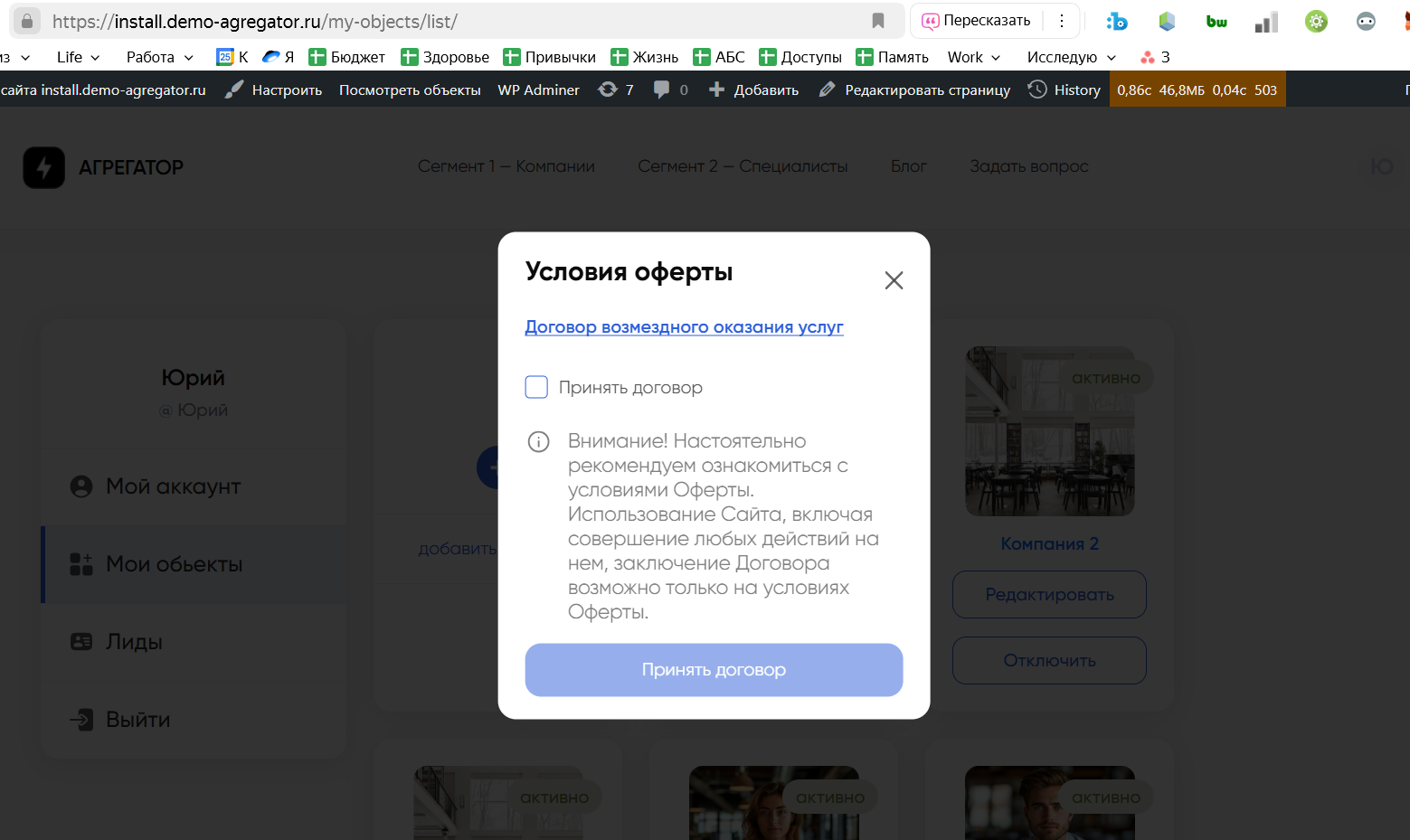Open the Пересказать three-dot options menu
Image resolution: width=1410 pixels, height=840 pixels.
(x=1062, y=21)
